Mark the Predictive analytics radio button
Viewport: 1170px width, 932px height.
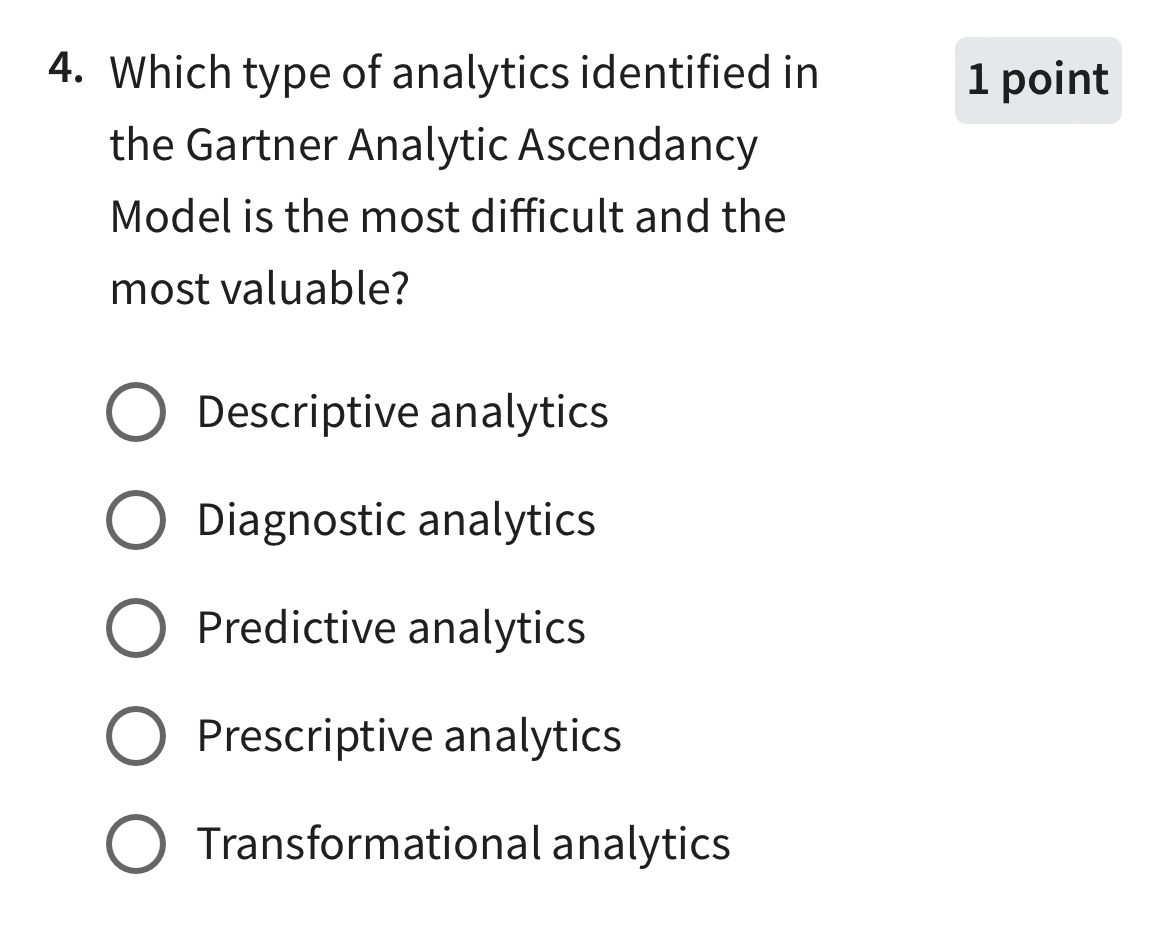coord(134,629)
